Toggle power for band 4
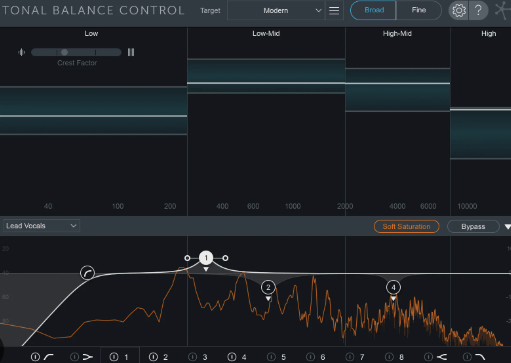 (x=232, y=357)
